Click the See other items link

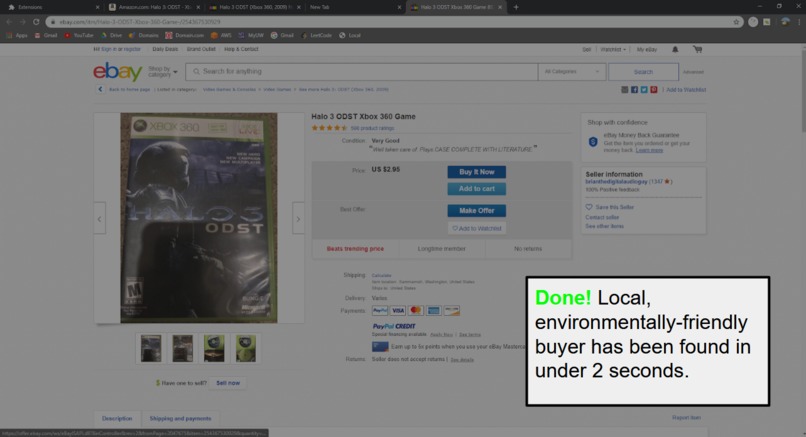[604, 226]
